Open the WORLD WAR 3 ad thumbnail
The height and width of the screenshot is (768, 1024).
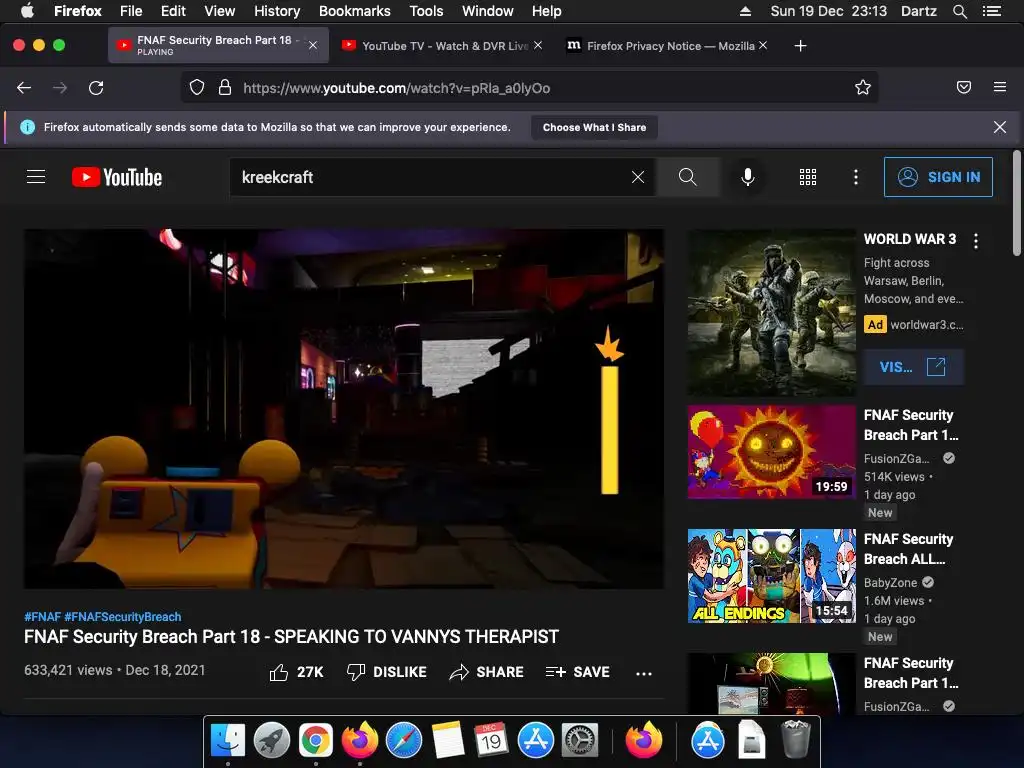point(772,312)
